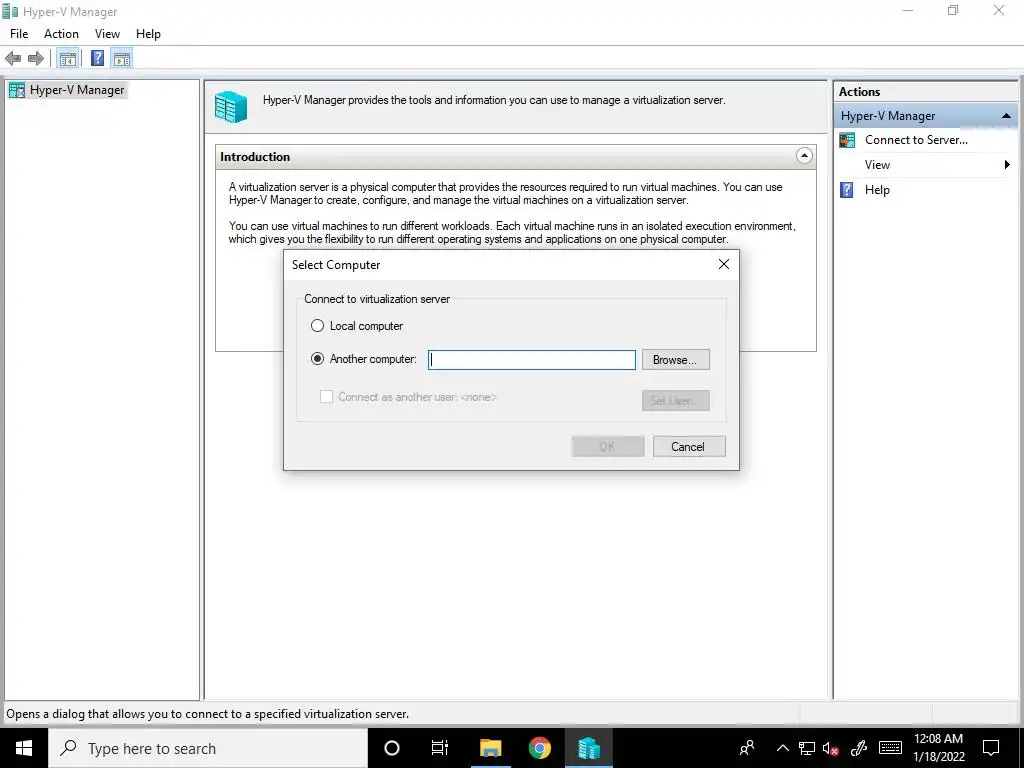Toggle the Show/Hide Action Pane toolbar icon
The height and width of the screenshot is (768, 1024).
click(x=121, y=59)
